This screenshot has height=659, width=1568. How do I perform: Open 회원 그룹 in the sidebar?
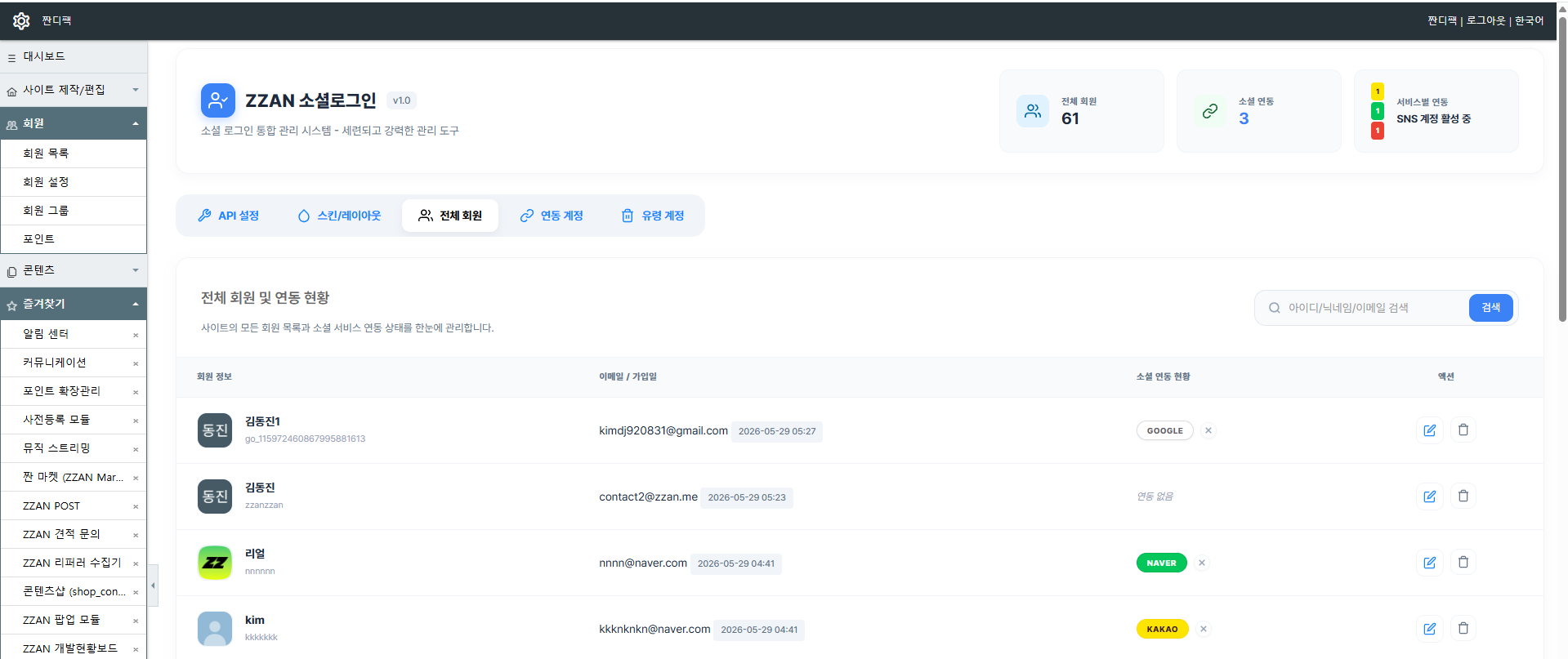74,211
